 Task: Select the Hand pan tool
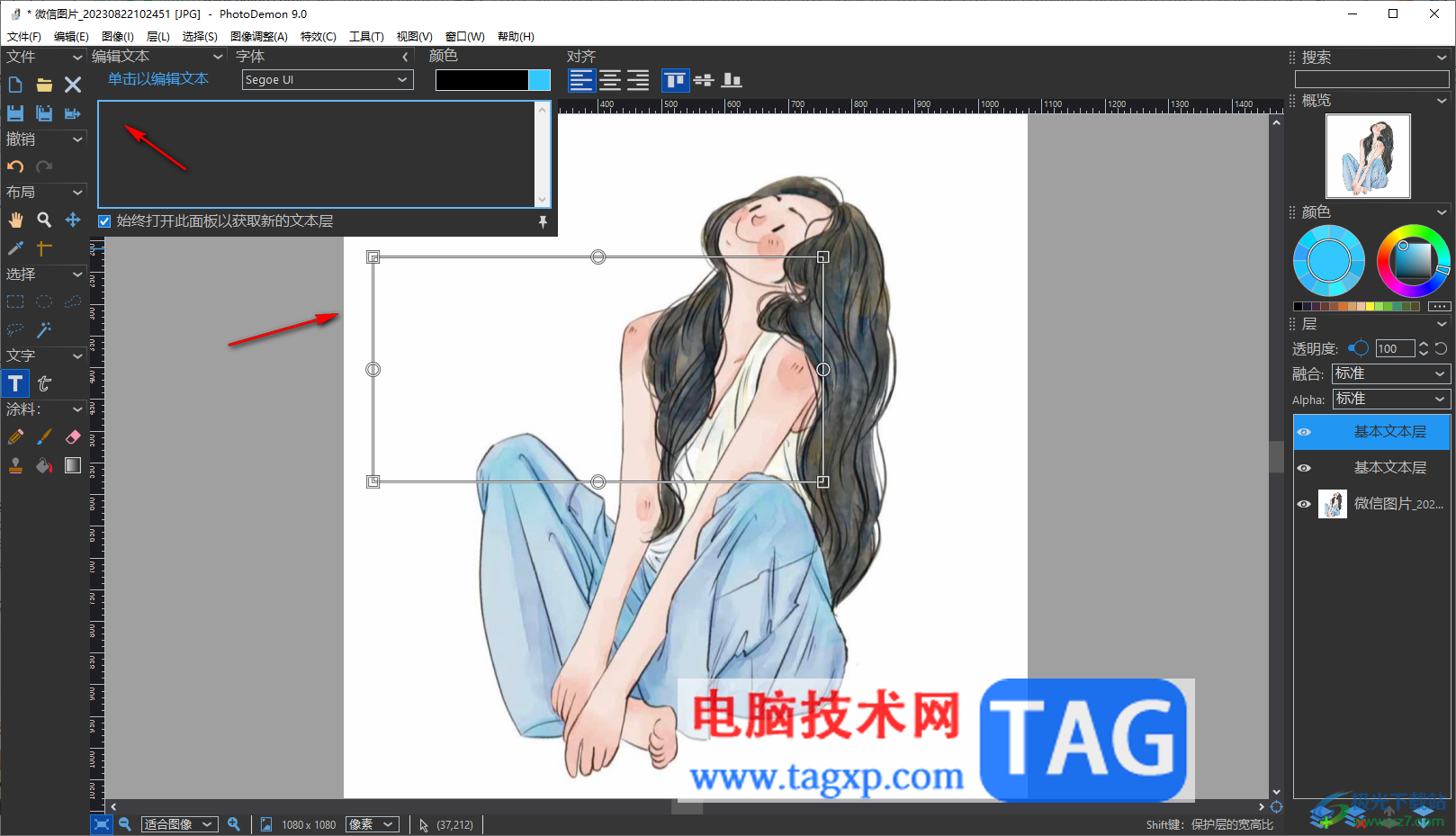16,220
